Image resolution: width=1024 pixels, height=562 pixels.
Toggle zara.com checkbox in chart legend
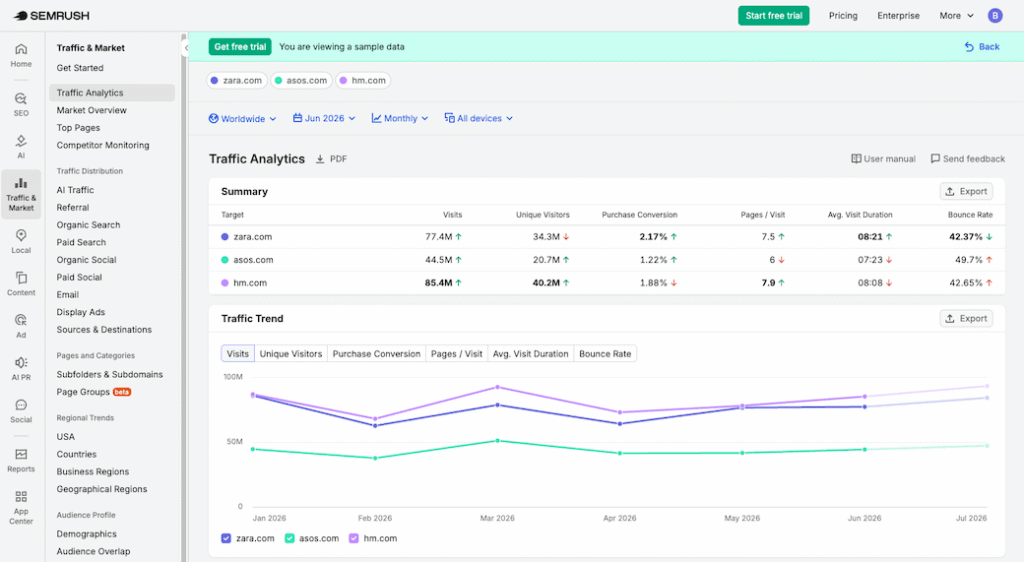(x=226, y=538)
